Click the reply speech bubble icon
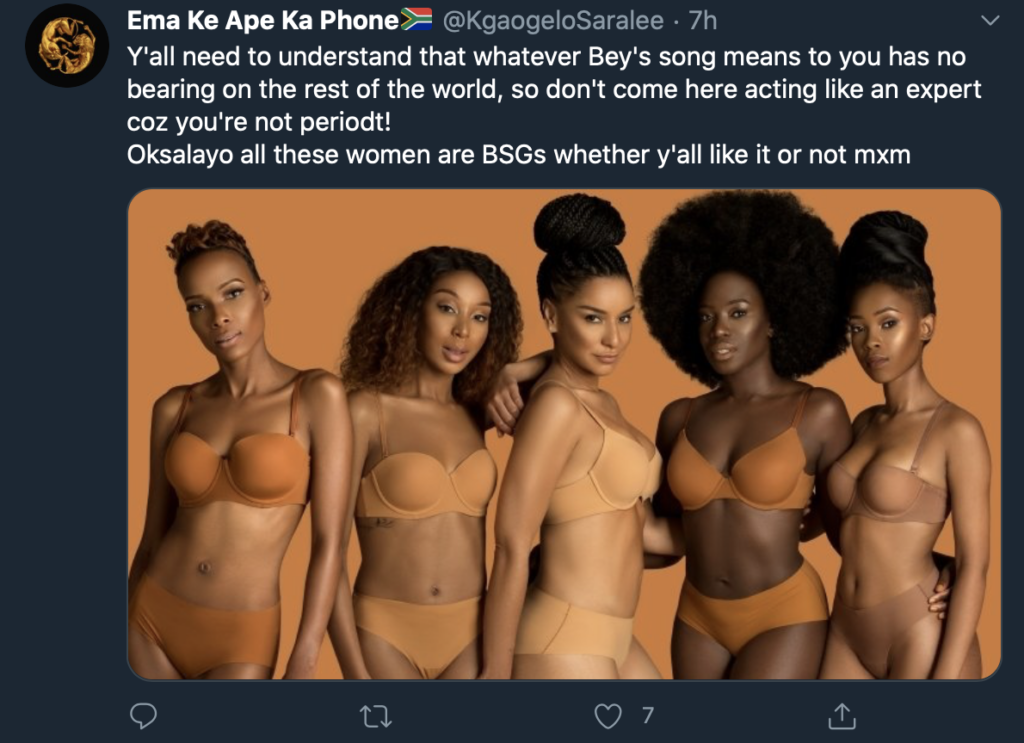This screenshot has height=743, width=1024. (x=143, y=716)
